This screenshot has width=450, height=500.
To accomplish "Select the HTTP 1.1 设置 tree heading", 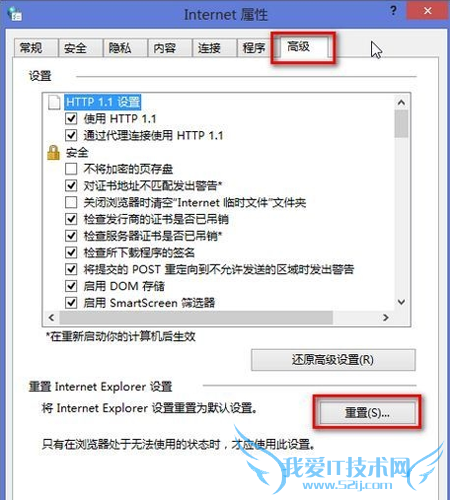I will pos(103,102).
